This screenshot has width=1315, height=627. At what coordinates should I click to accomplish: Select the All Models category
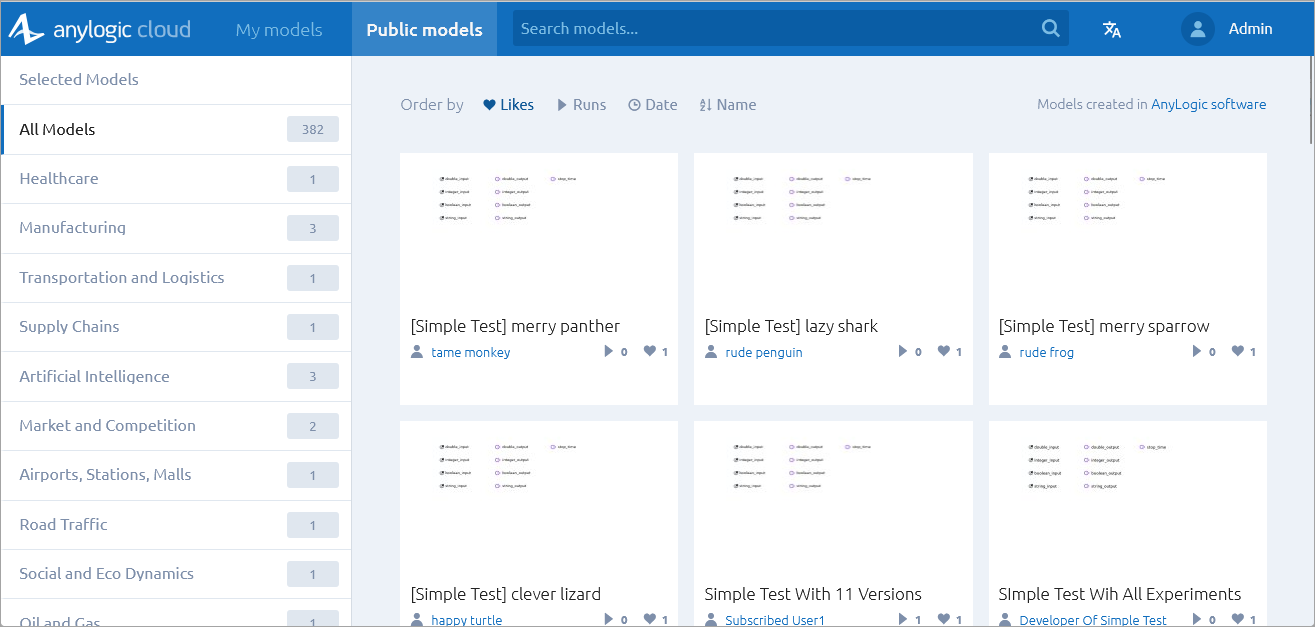click(x=176, y=130)
